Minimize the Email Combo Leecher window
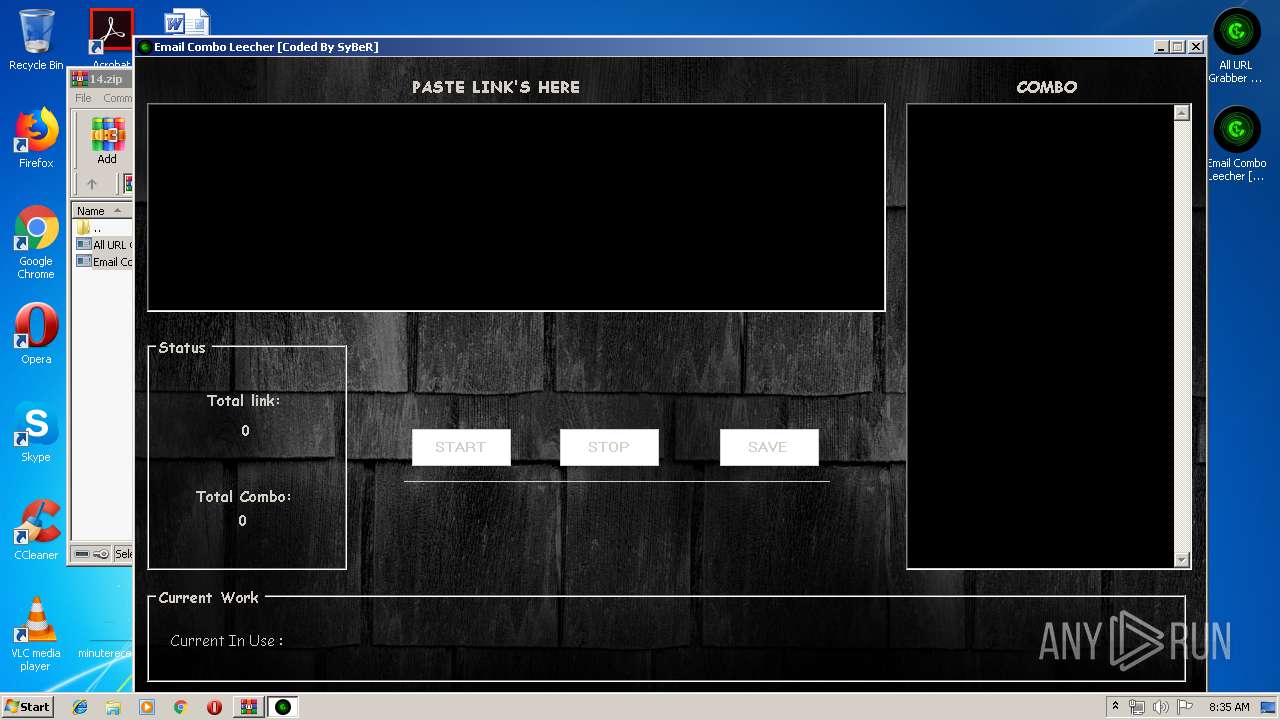1280x720 pixels. pos(1161,47)
